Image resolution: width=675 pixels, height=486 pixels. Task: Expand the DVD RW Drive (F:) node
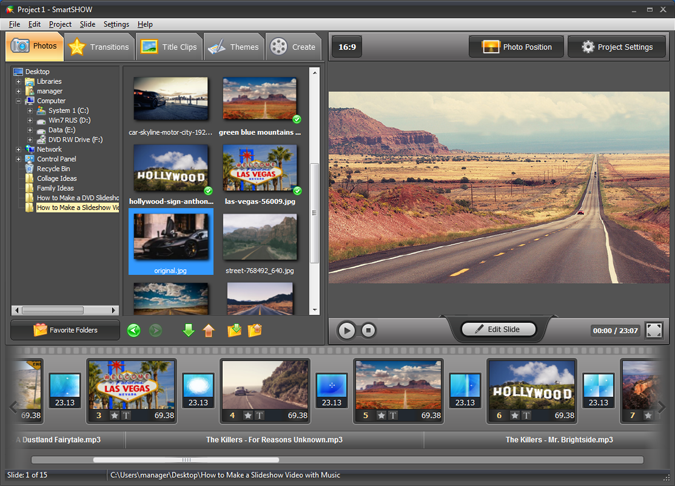30,139
